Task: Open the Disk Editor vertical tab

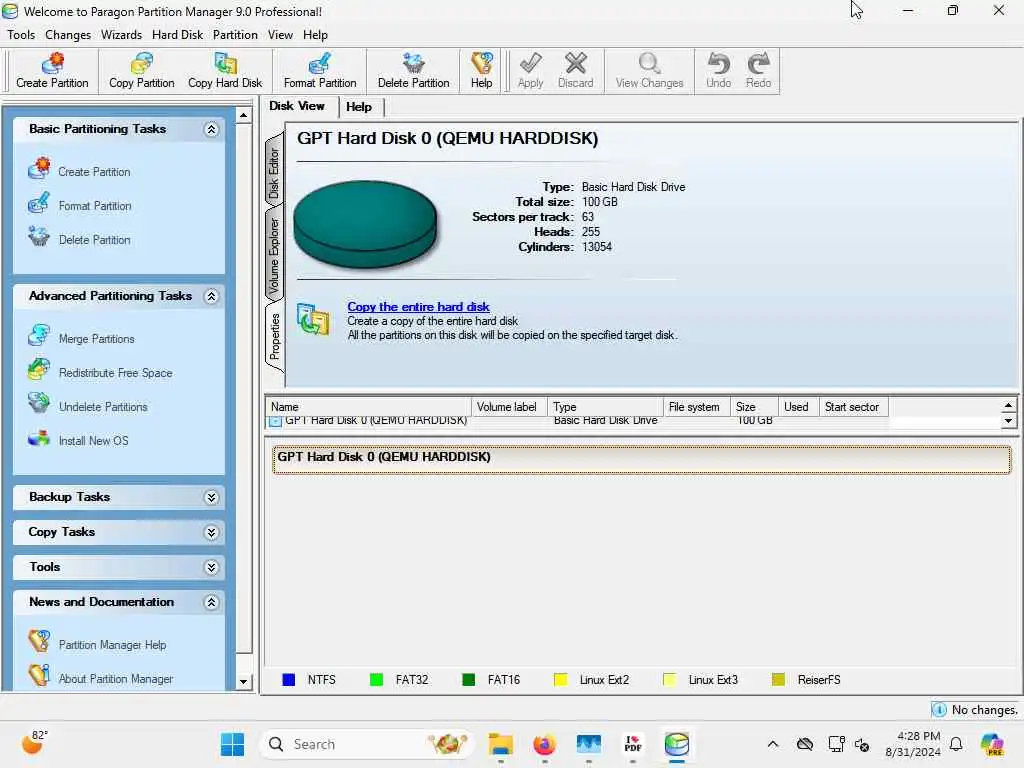Action: (x=274, y=172)
